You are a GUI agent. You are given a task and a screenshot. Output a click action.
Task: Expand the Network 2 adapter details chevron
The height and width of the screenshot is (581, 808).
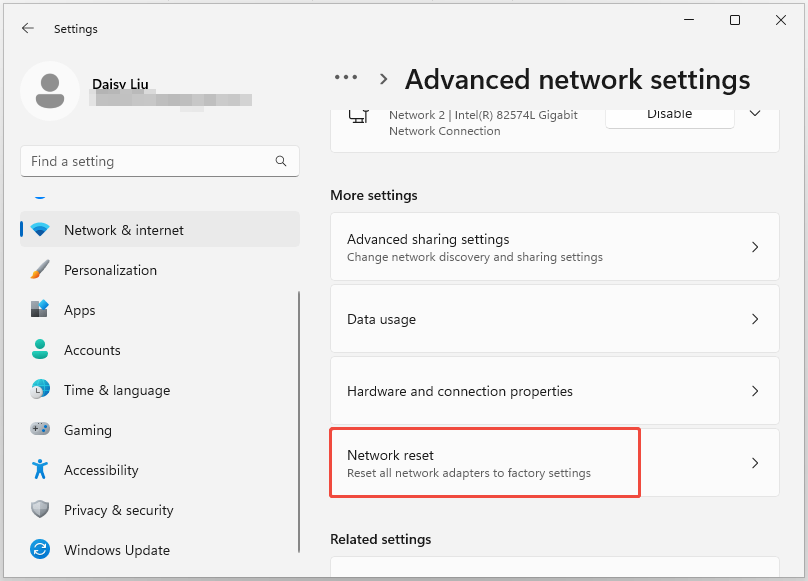(755, 114)
